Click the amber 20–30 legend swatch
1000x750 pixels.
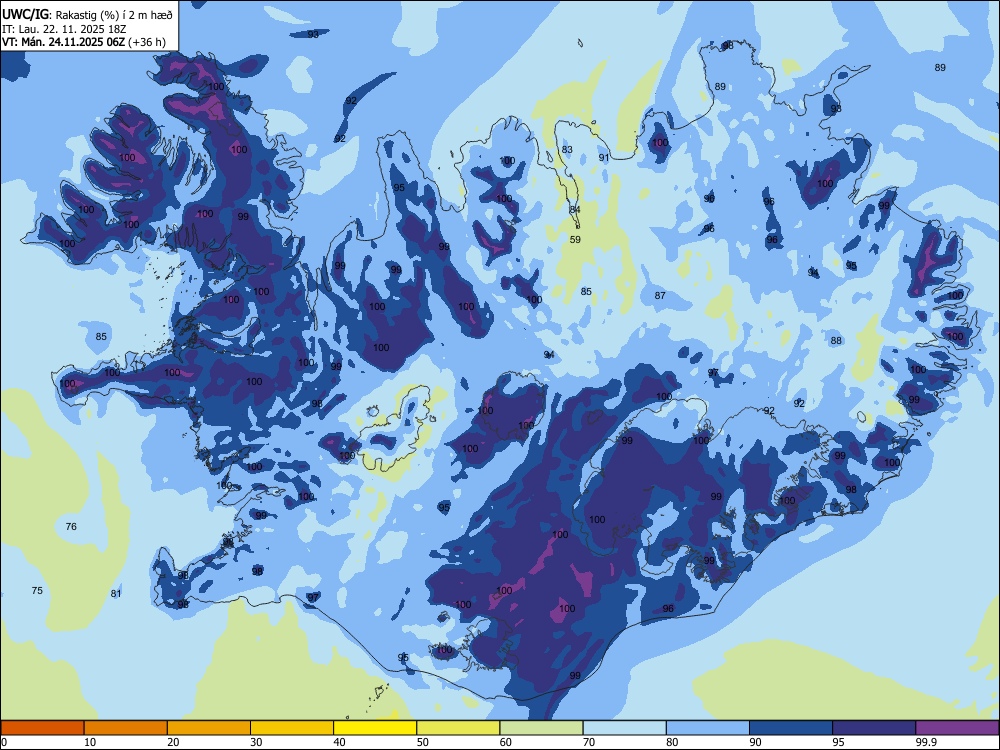(x=209, y=728)
